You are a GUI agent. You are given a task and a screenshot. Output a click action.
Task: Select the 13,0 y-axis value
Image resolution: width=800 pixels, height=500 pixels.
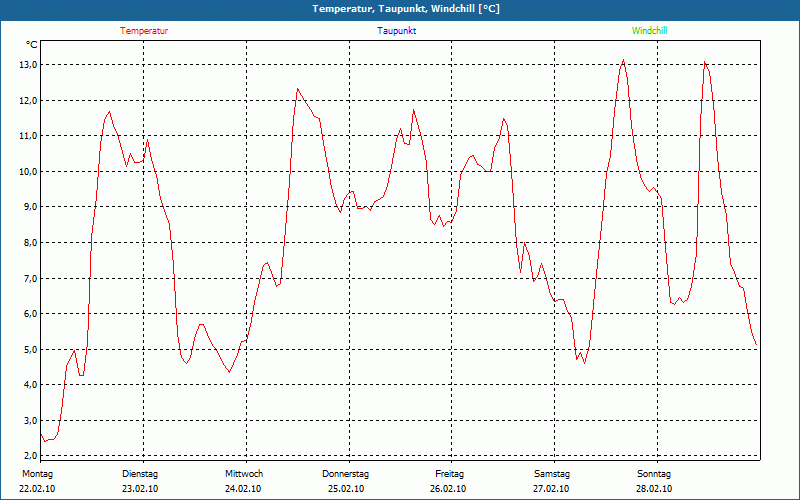click(29, 65)
